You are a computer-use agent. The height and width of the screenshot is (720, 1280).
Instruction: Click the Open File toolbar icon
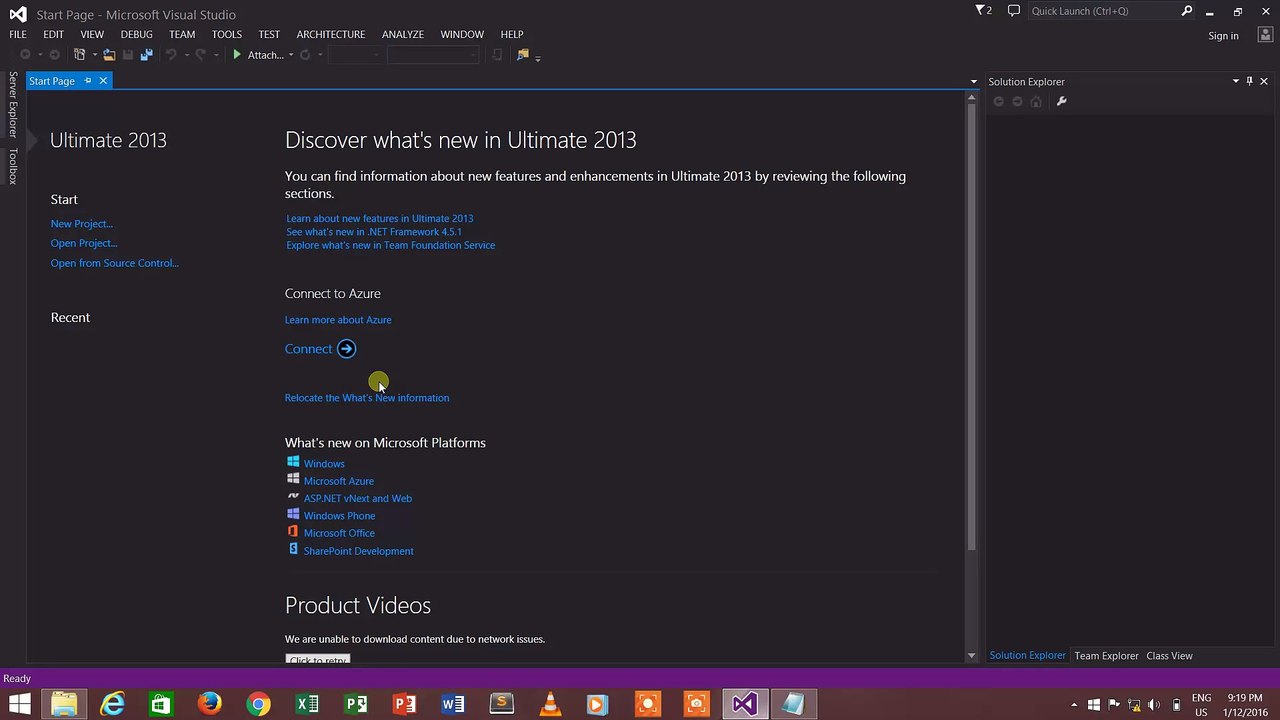(109, 55)
